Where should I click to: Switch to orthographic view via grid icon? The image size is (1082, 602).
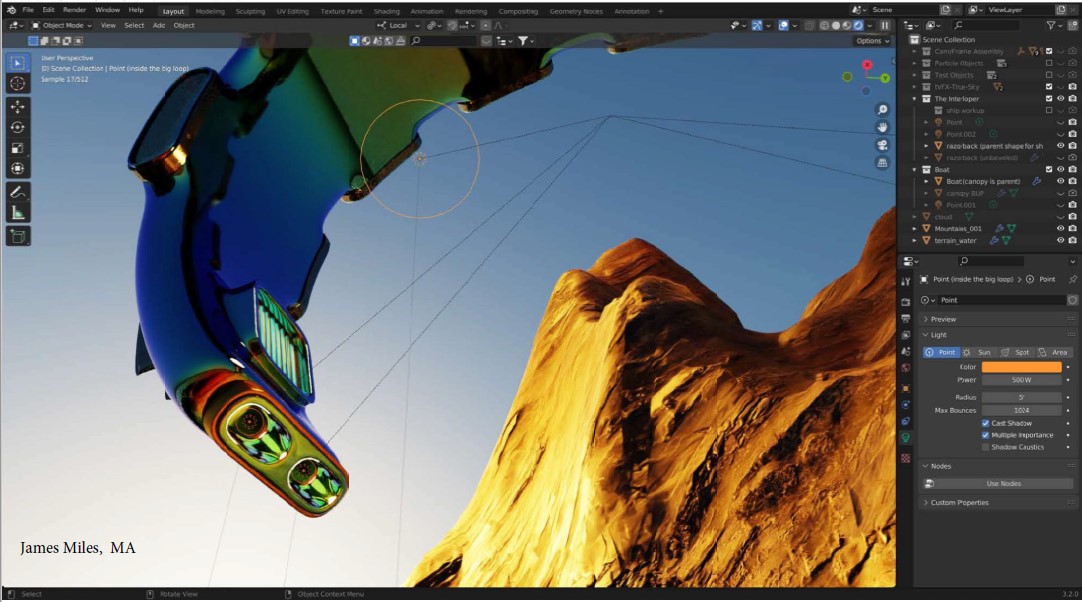[883, 163]
